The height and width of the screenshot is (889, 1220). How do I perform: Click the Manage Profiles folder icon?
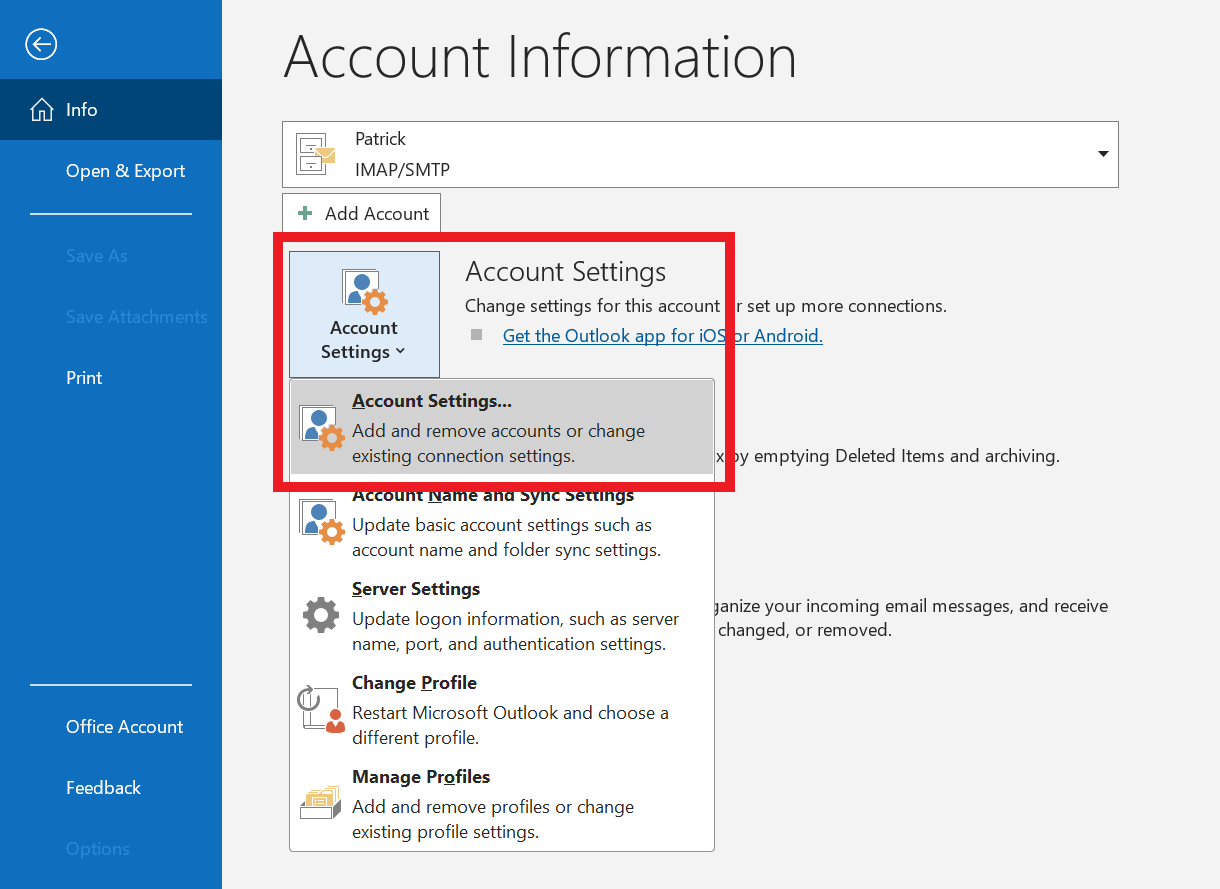321,803
